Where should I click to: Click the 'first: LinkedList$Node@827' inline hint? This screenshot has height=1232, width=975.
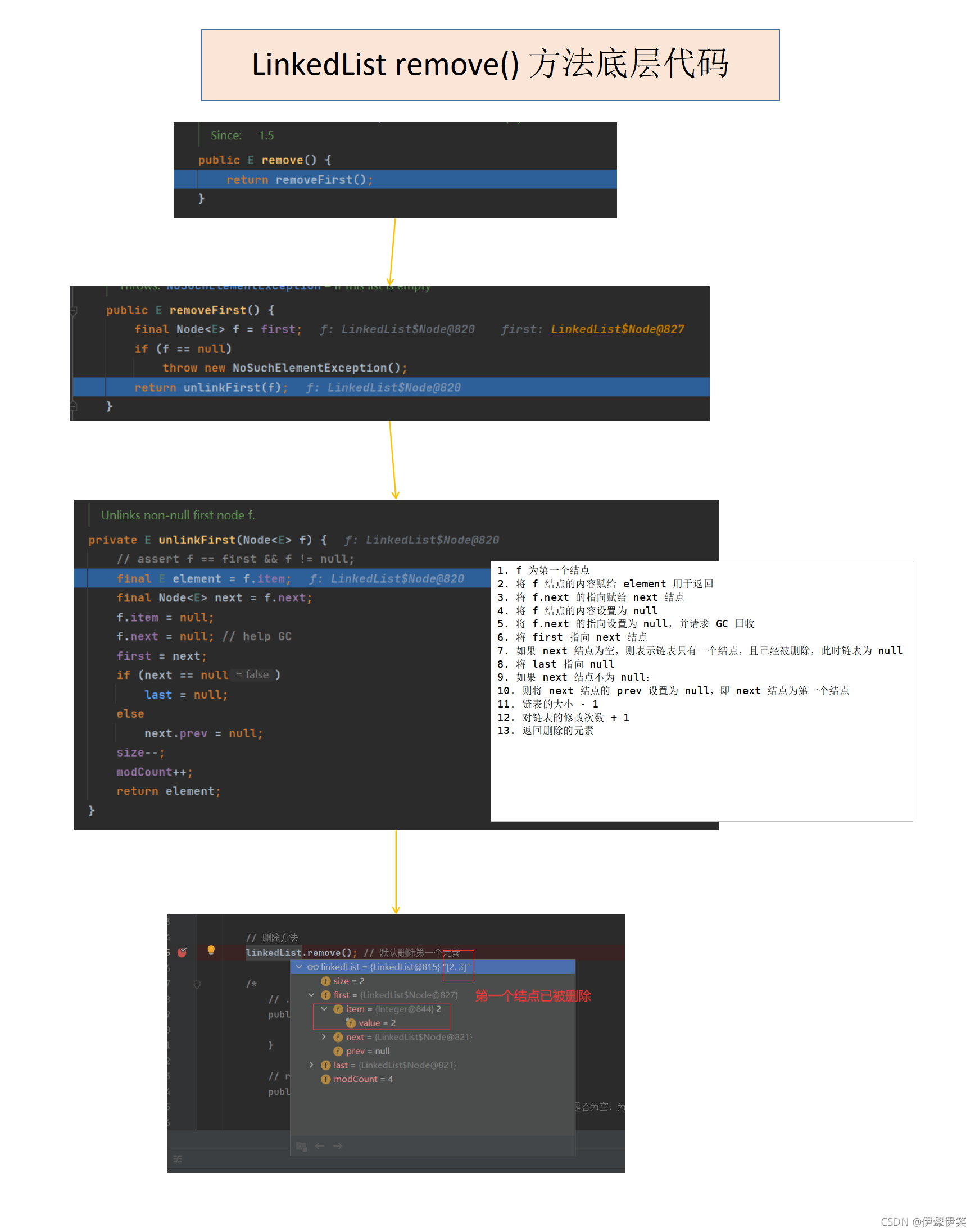coord(592,329)
